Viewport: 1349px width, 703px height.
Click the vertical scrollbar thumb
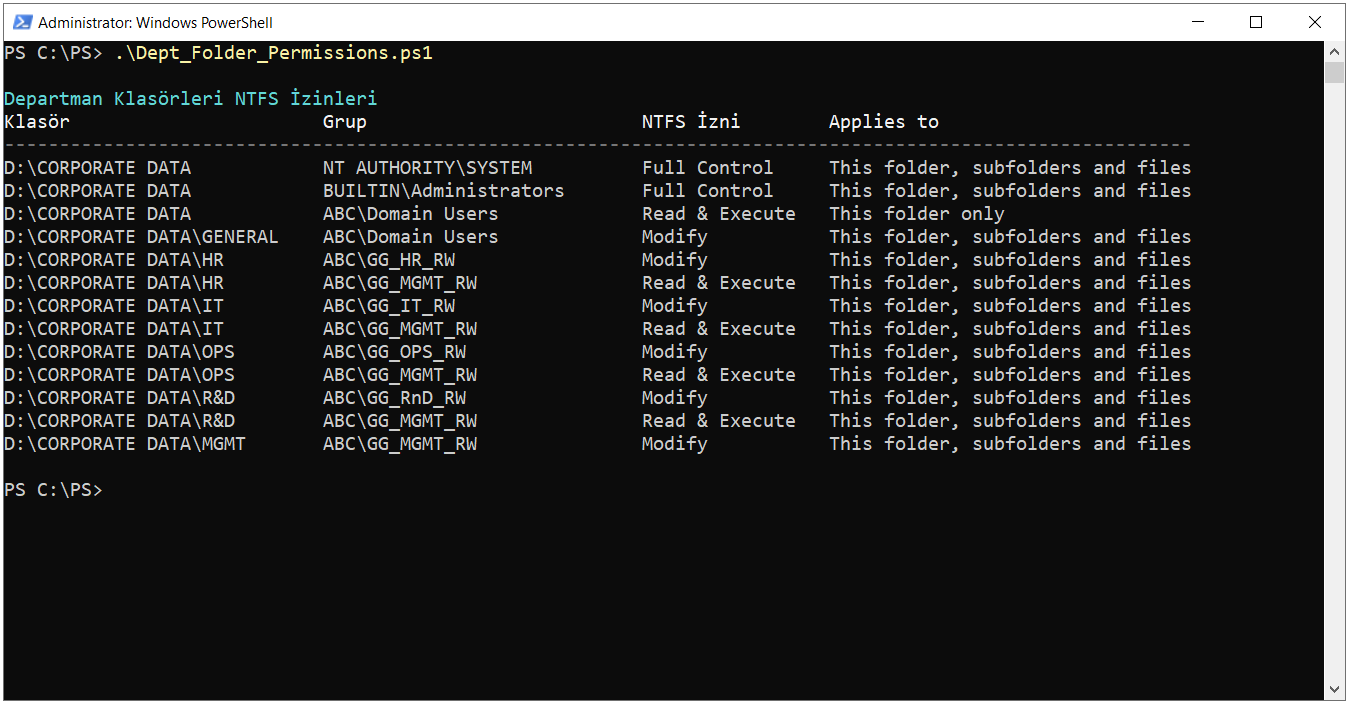[1334, 73]
